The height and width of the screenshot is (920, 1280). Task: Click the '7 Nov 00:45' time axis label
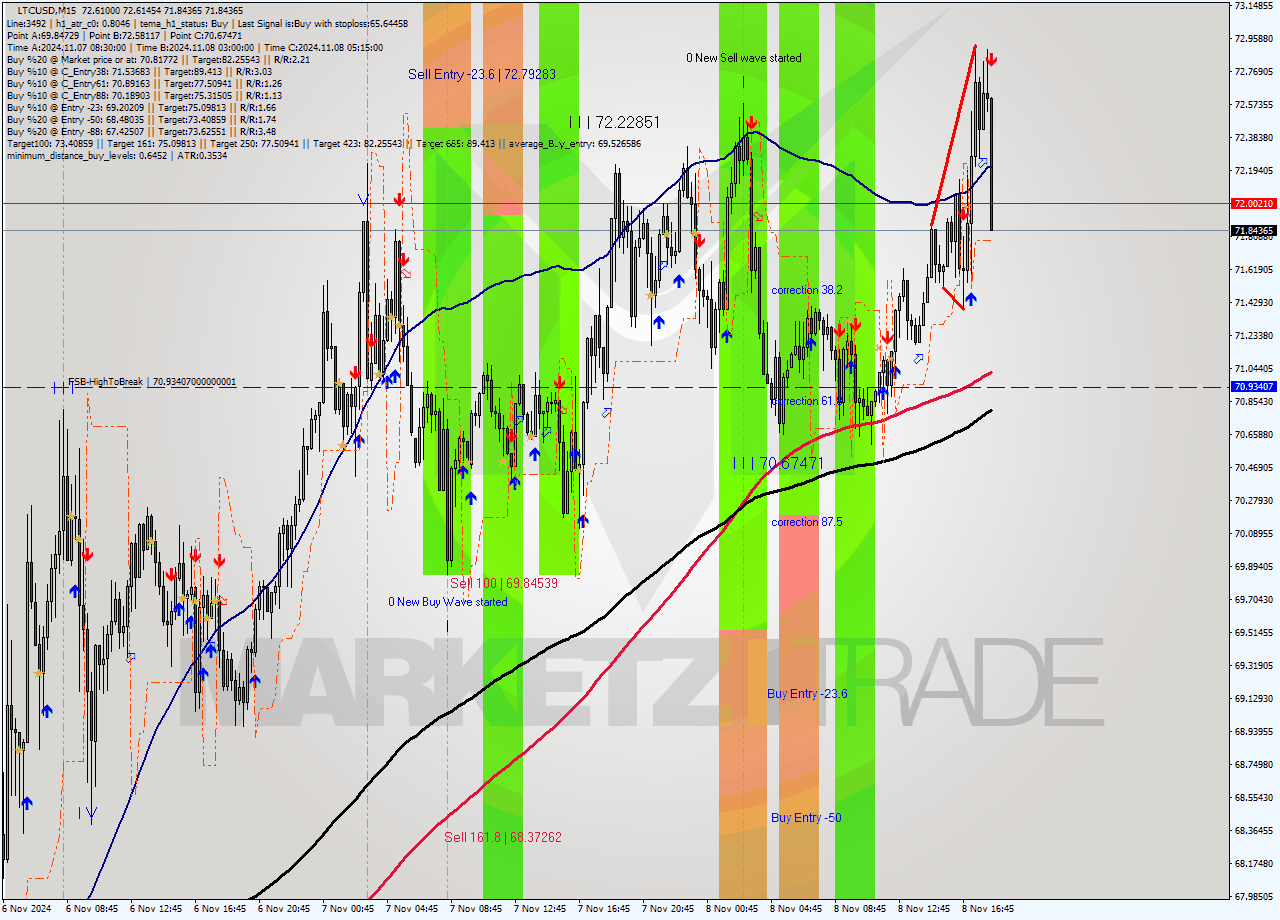click(348, 909)
